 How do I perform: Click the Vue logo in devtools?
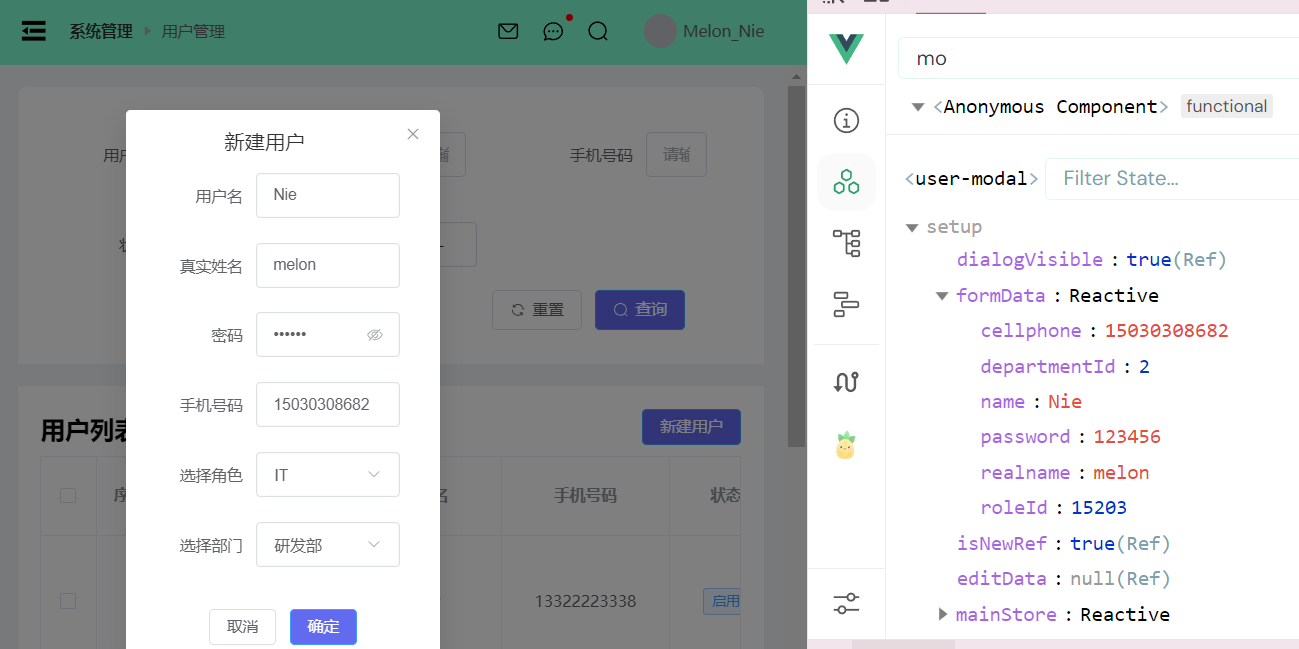click(846, 49)
